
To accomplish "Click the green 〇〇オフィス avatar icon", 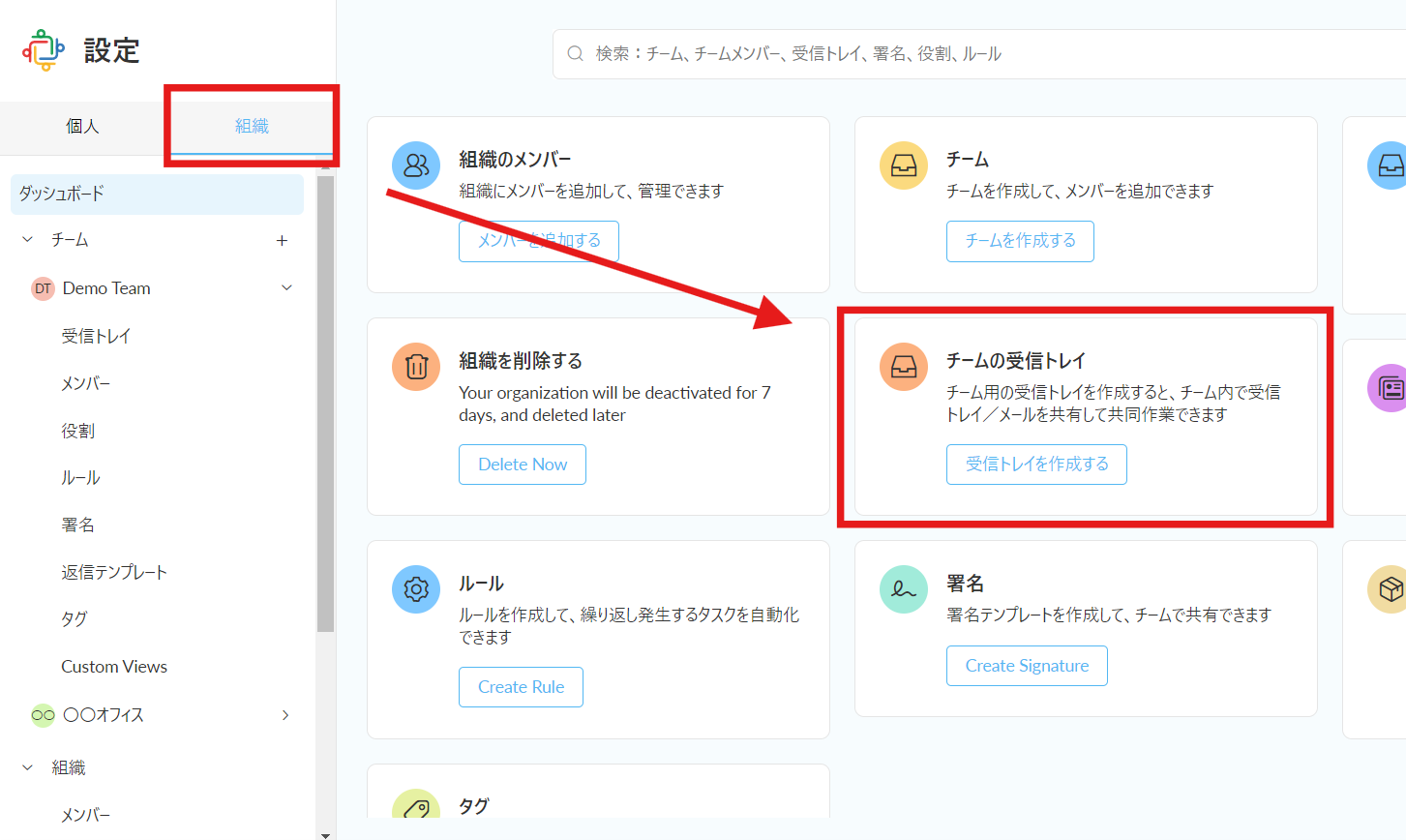I will pyautogui.click(x=43, y=715).
